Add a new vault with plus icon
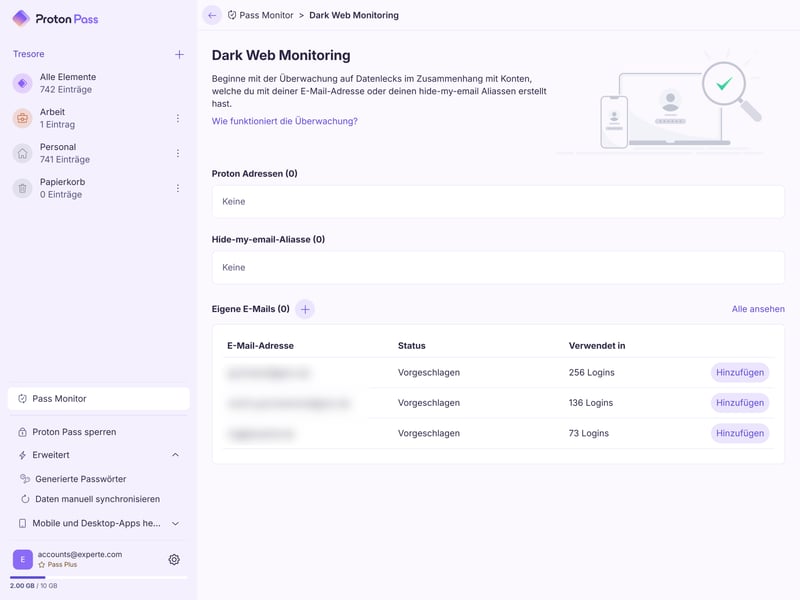Screen dimensions: 800x600 click(x=179, y=54)
